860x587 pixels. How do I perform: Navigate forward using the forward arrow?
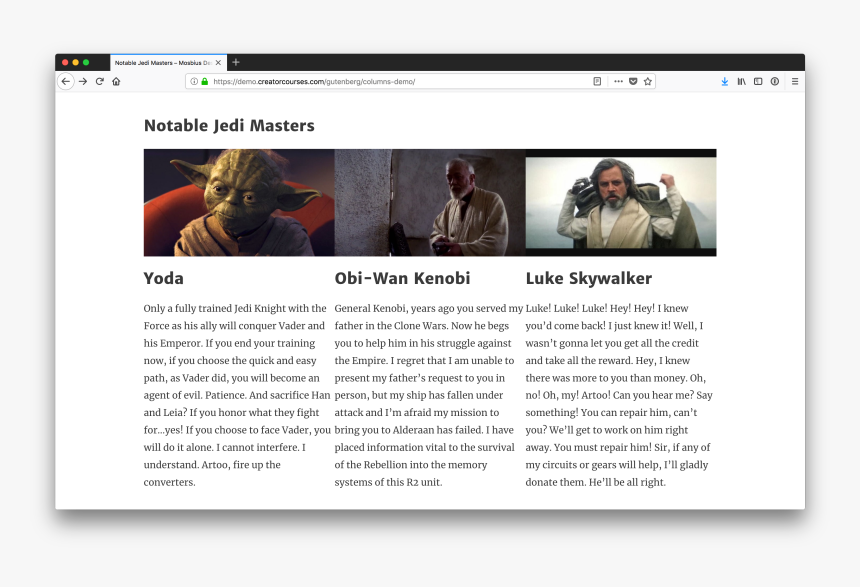[82, 81]
